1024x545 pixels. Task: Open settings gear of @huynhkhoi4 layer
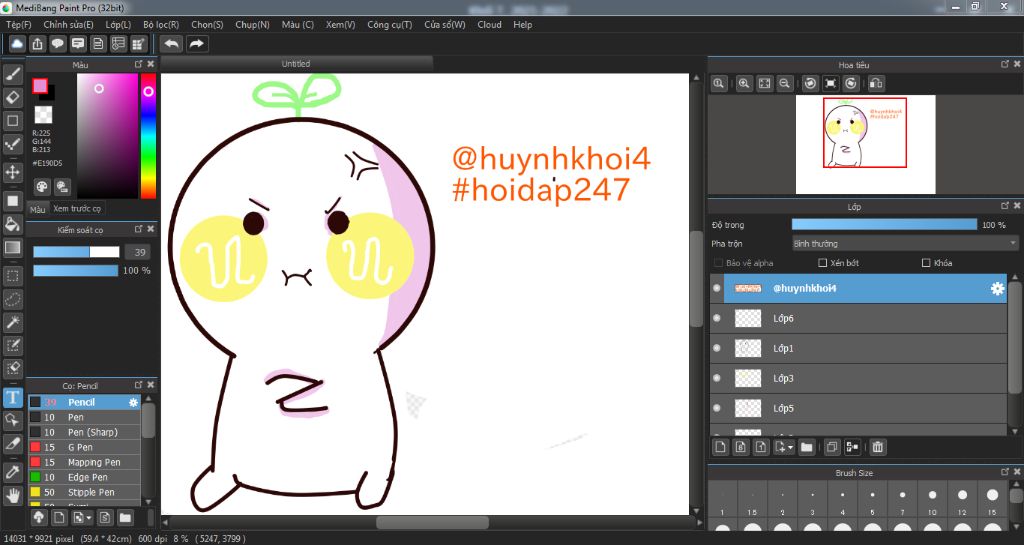pyautogui.click(x=997, y=288)
